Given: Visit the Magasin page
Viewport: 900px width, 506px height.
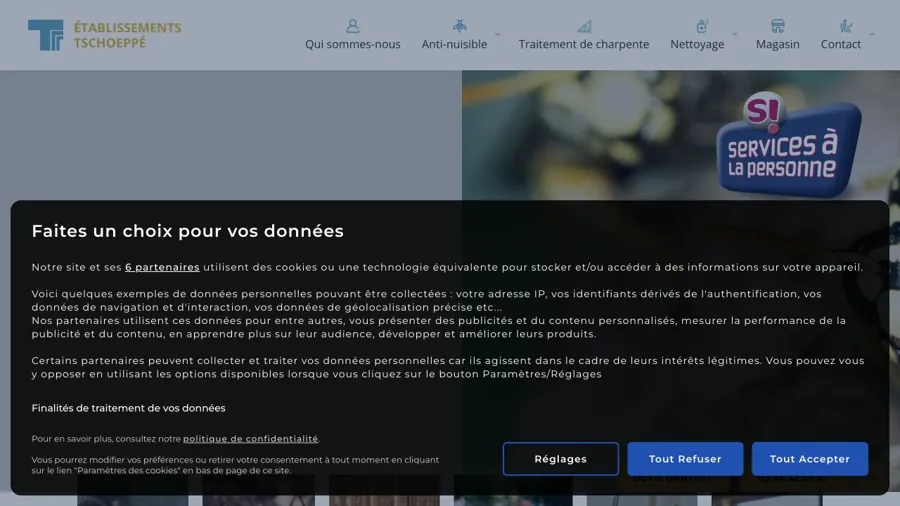Looking at the screenshot, I should tap(777, 44).
